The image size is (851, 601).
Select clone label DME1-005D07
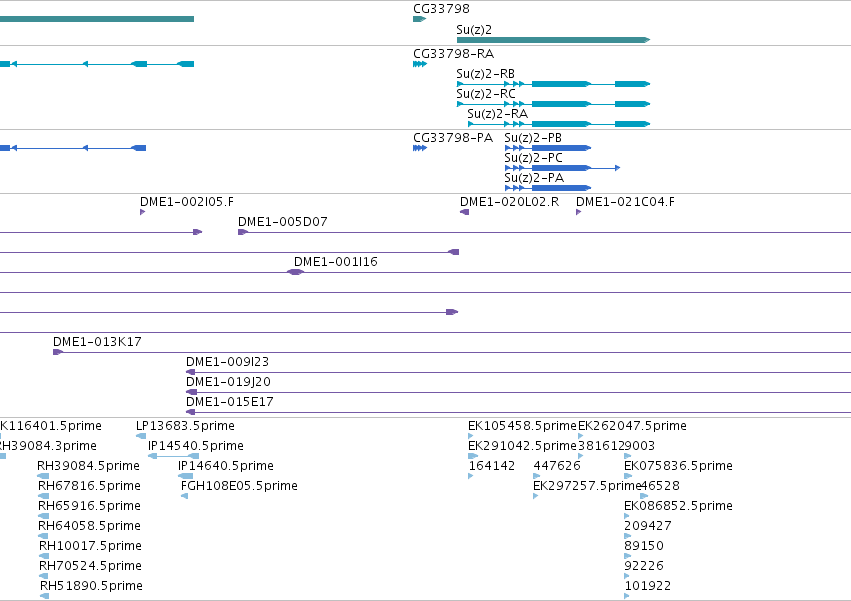point(283,222)
